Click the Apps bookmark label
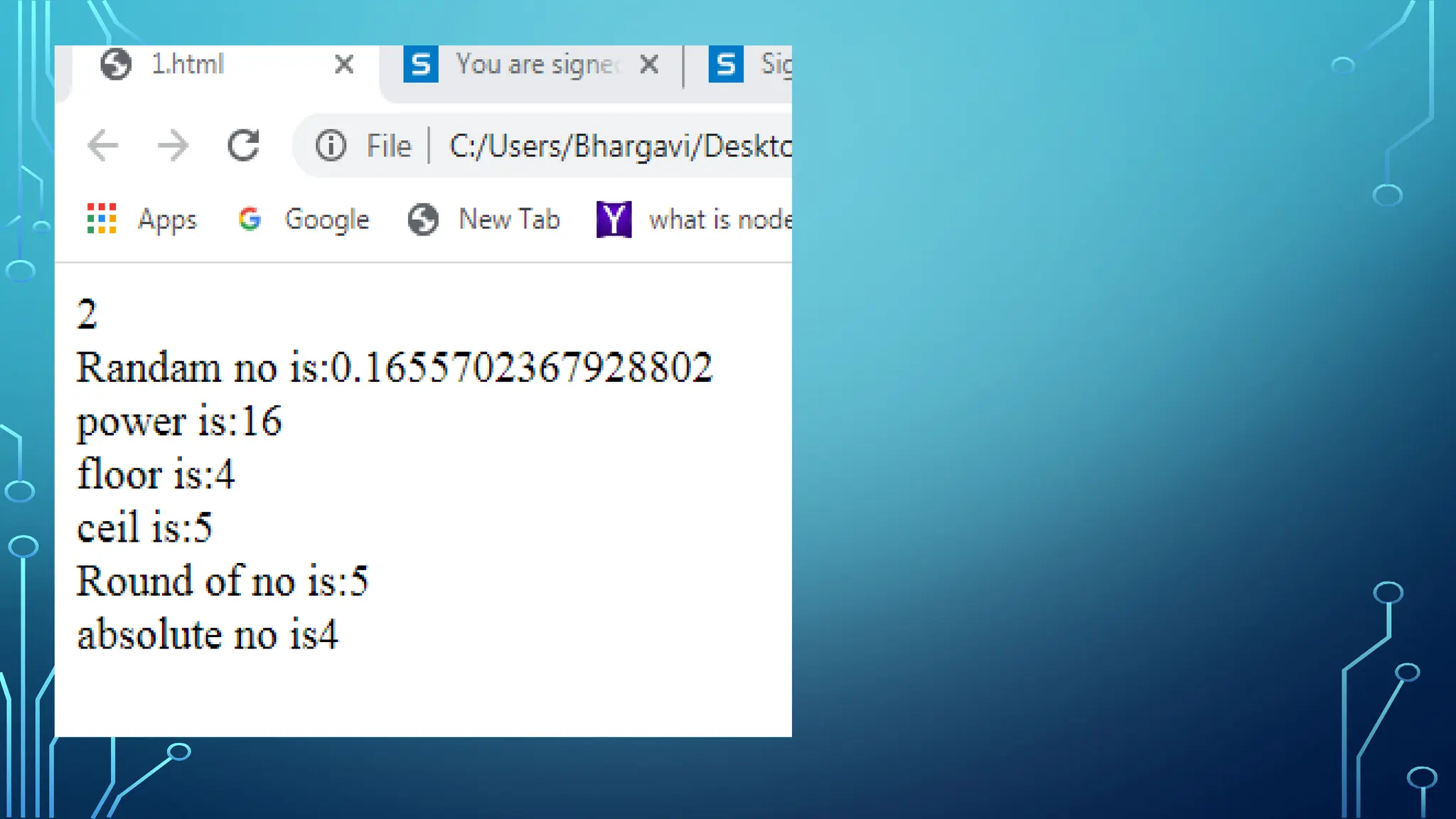The width and height of the screenshot is (1456, 819). pos(167,219)
